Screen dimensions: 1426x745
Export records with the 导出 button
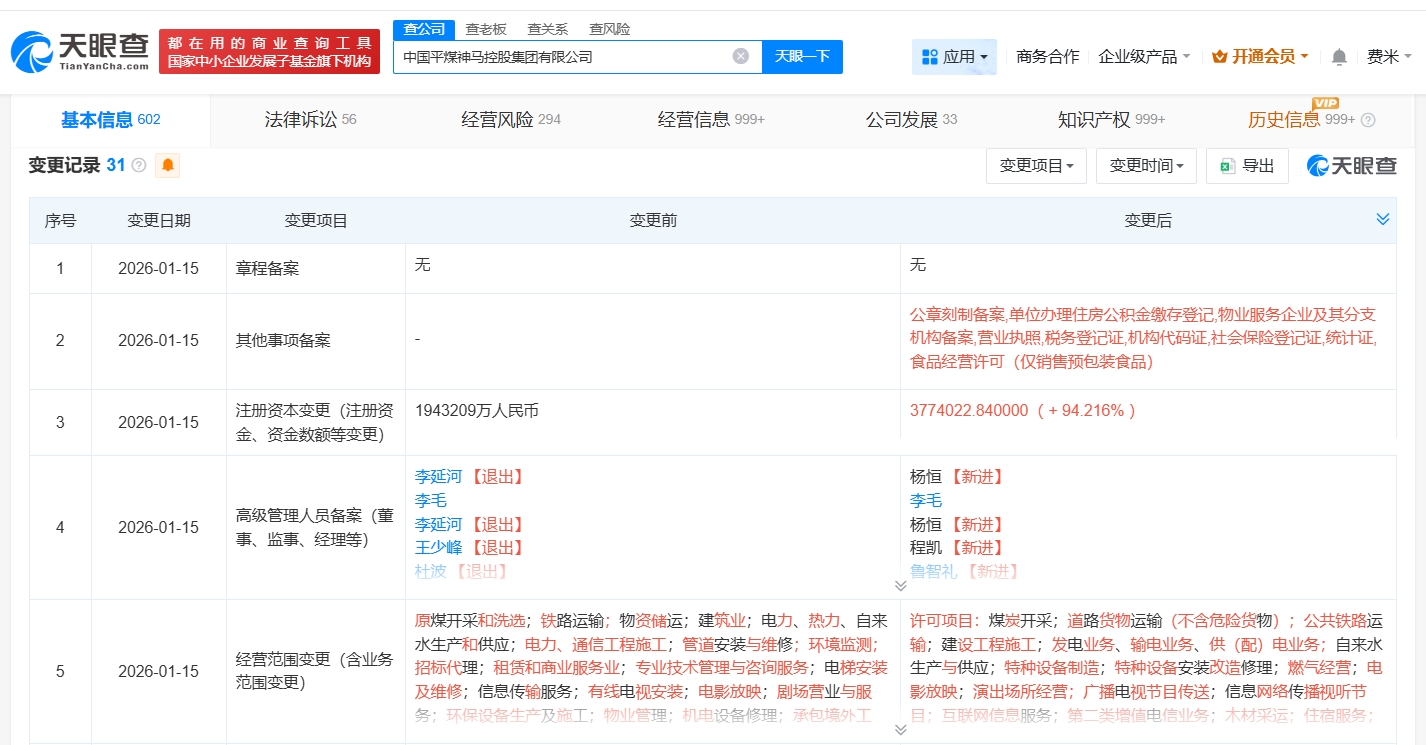click(x=1246, y=166)
